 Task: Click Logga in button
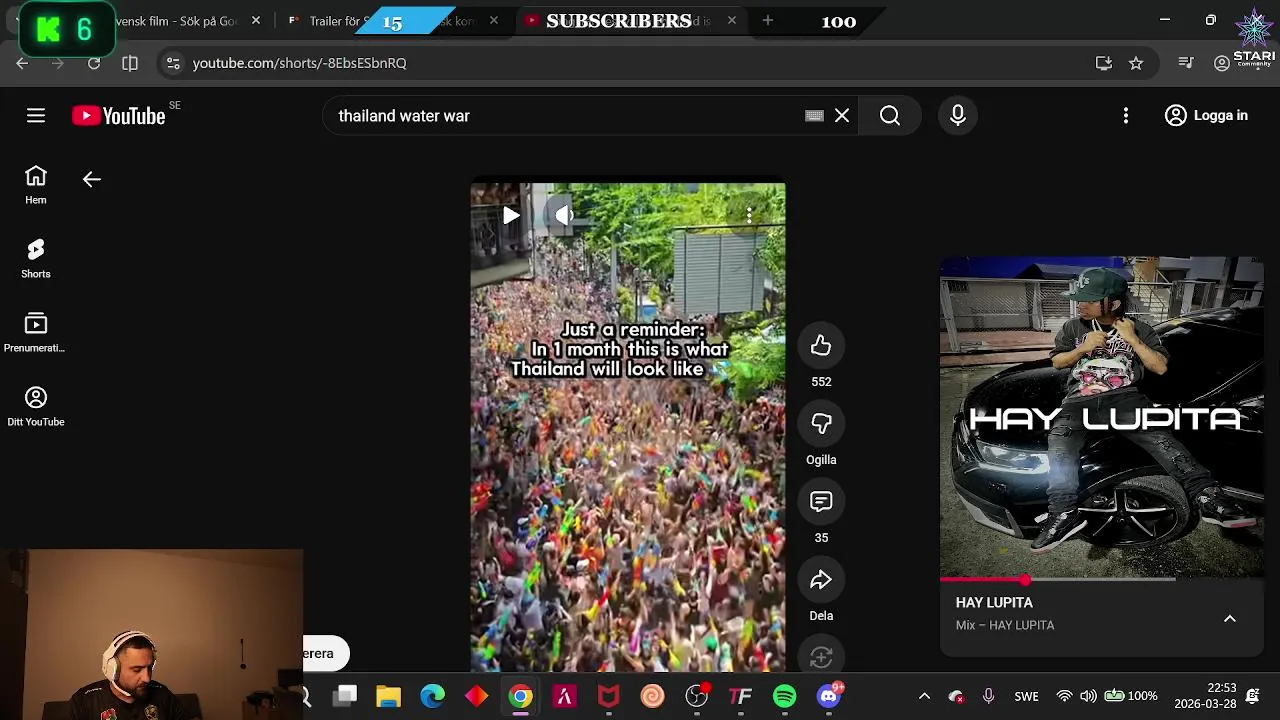point(1206,116)
